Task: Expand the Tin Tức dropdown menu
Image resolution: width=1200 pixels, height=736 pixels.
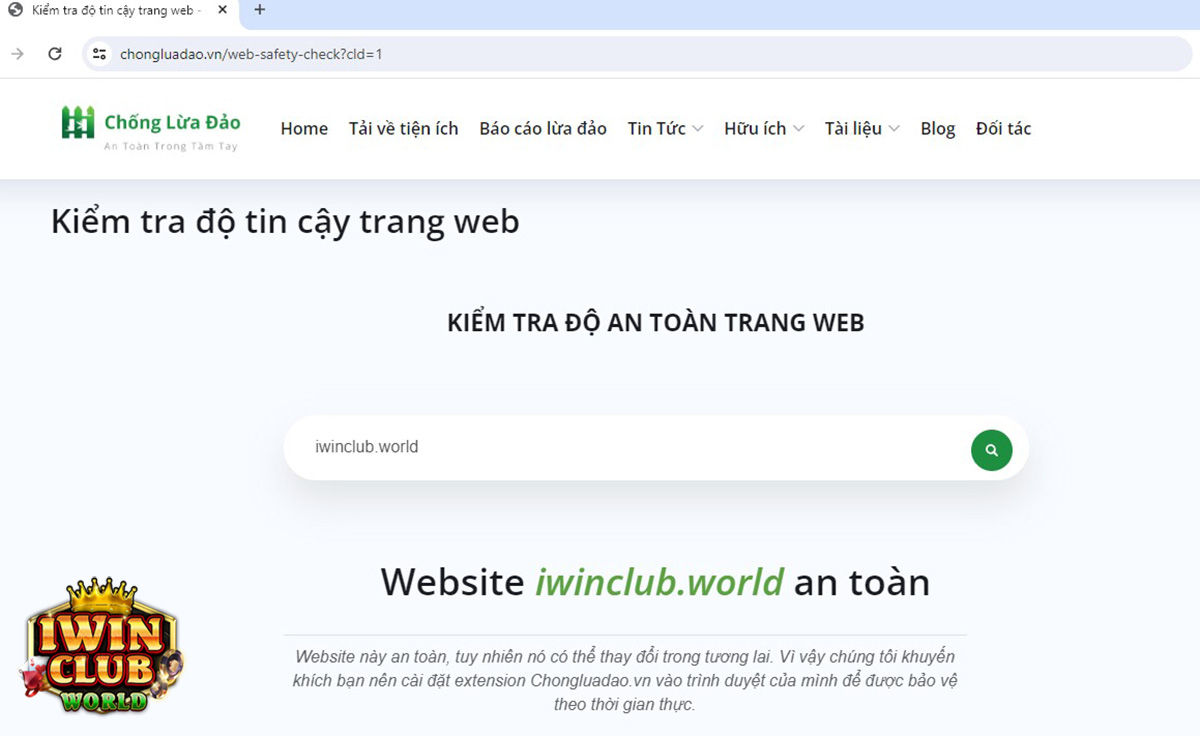Action: point(665,128)
